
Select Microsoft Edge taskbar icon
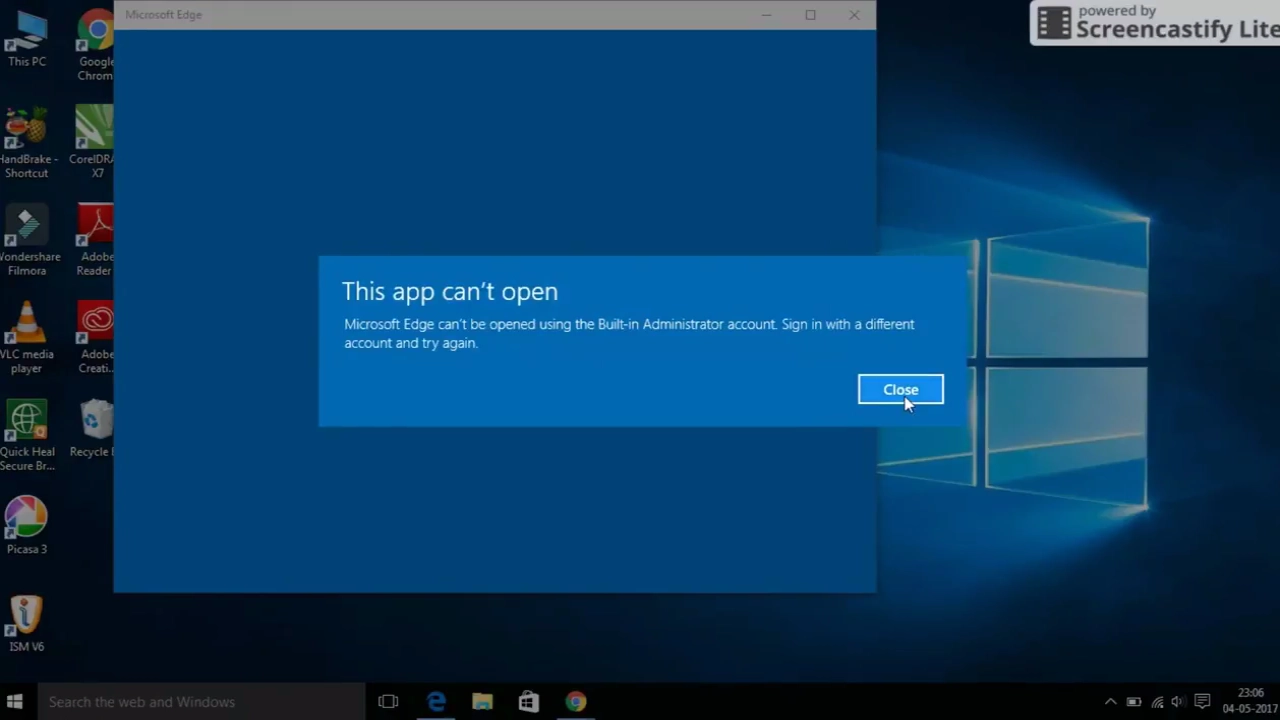tap(436, 701)
